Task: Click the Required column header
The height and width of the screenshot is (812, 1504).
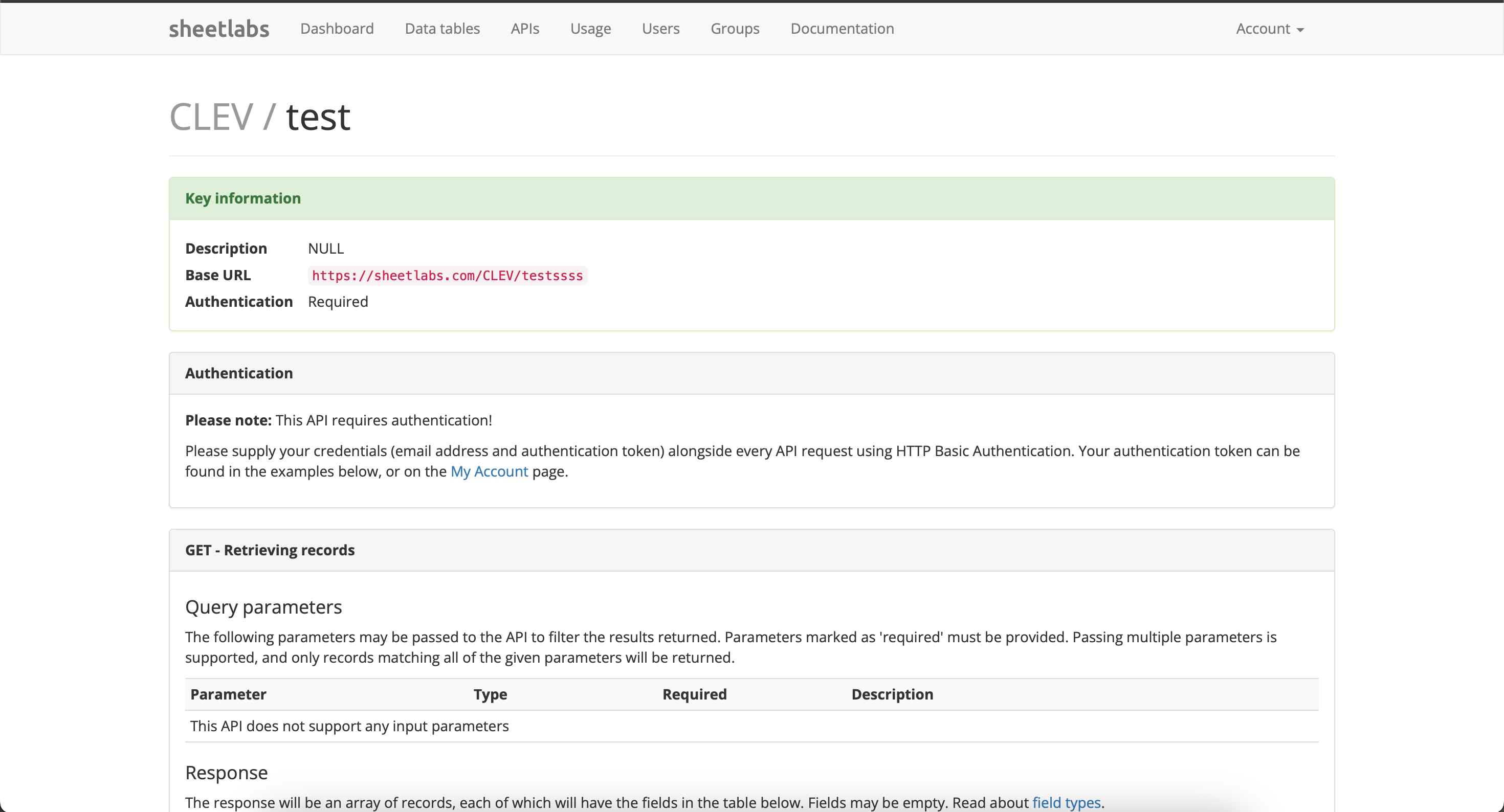Action: click(694, 694)
